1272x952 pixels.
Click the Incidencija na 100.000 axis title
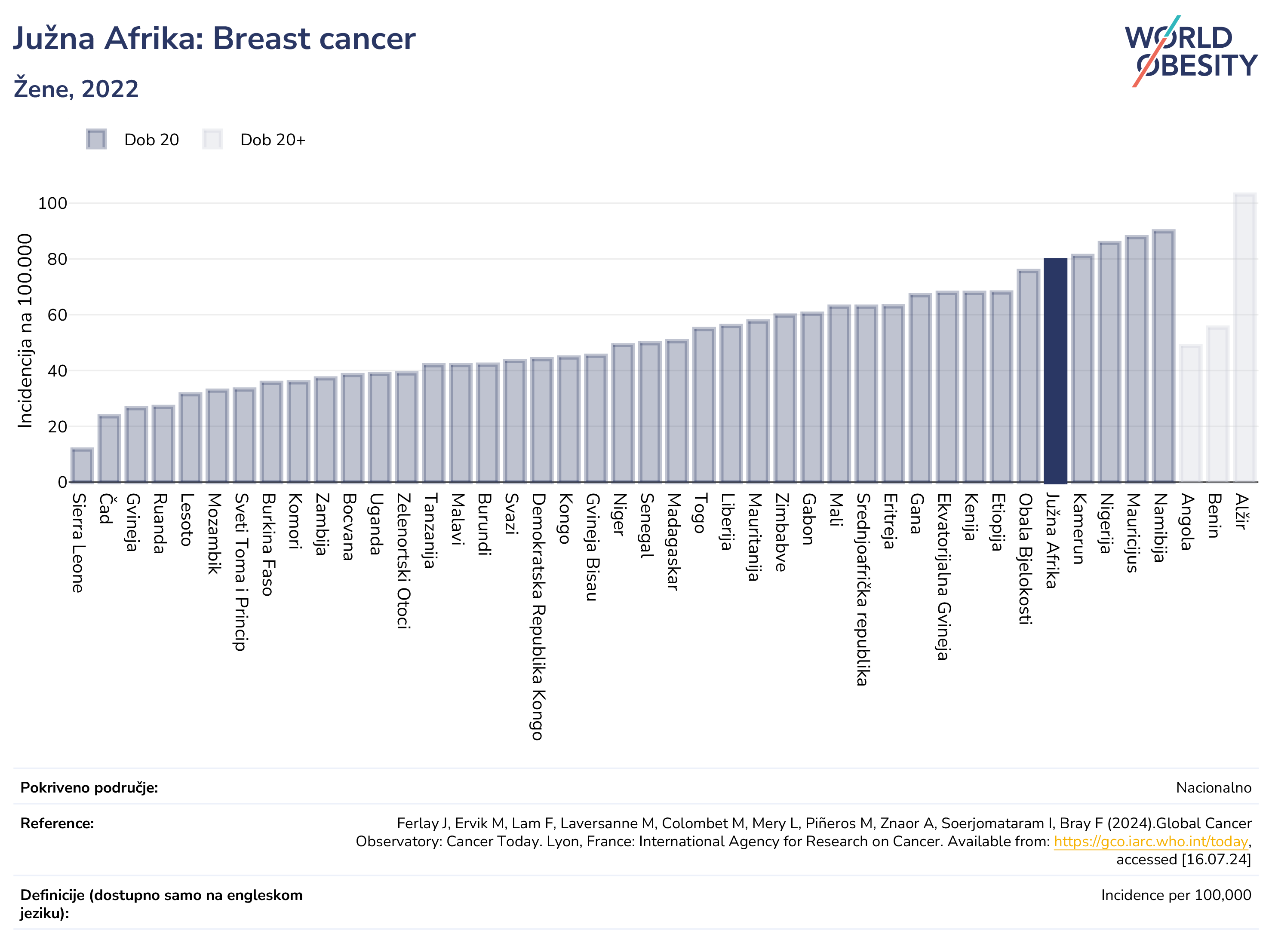point(25,331)
